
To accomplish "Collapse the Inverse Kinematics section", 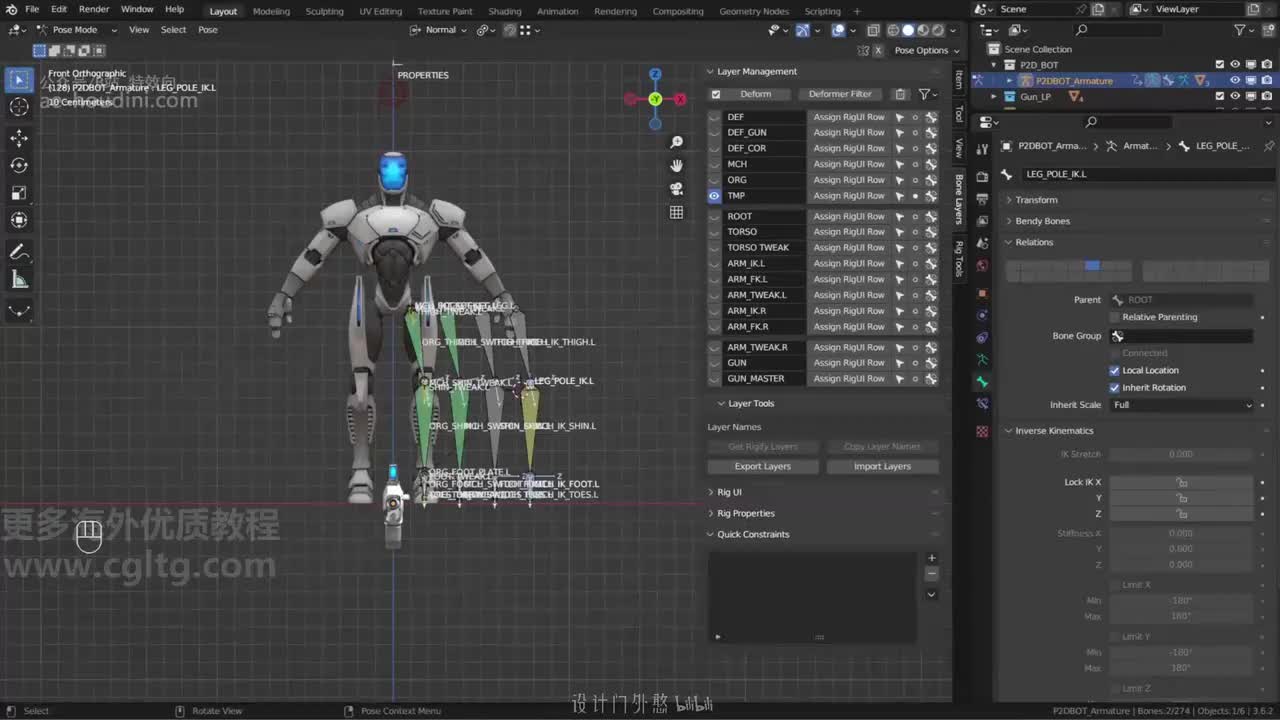I will [x=1053, y=431].
